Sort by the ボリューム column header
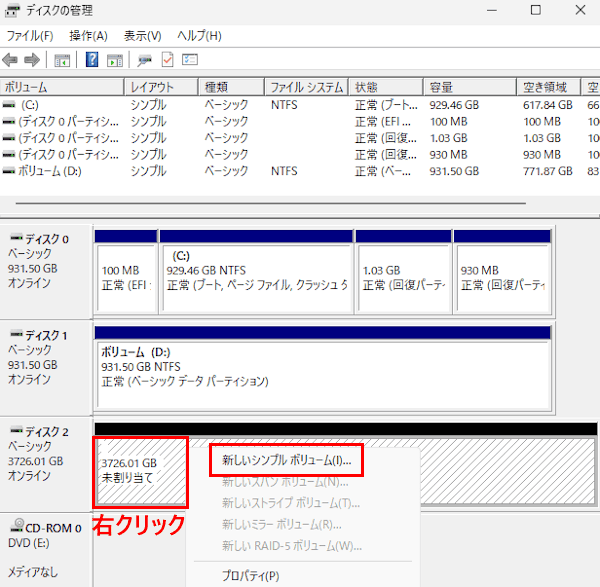Image resolution: width=600 pixels, height=587 pixels. pos(62,87)
